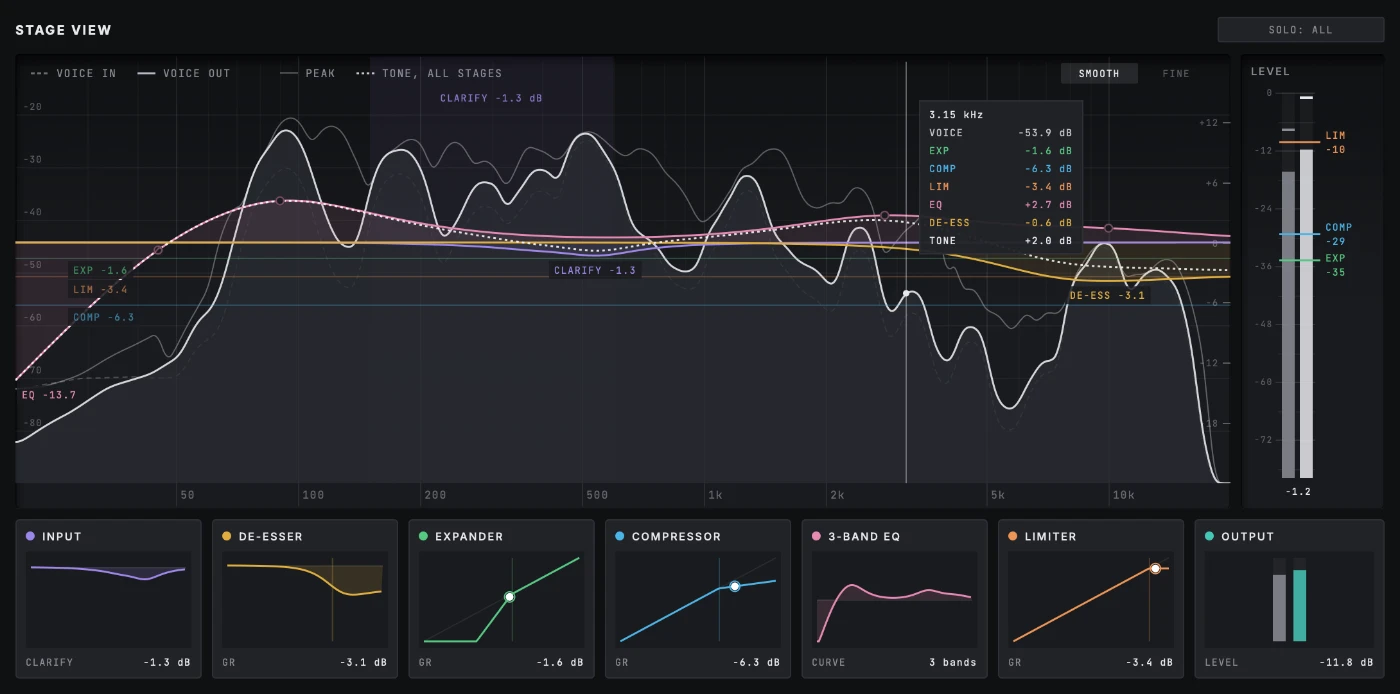
Task: Click the CLARIFY -1.3 dB header label
Action: [x=491, y=99]
